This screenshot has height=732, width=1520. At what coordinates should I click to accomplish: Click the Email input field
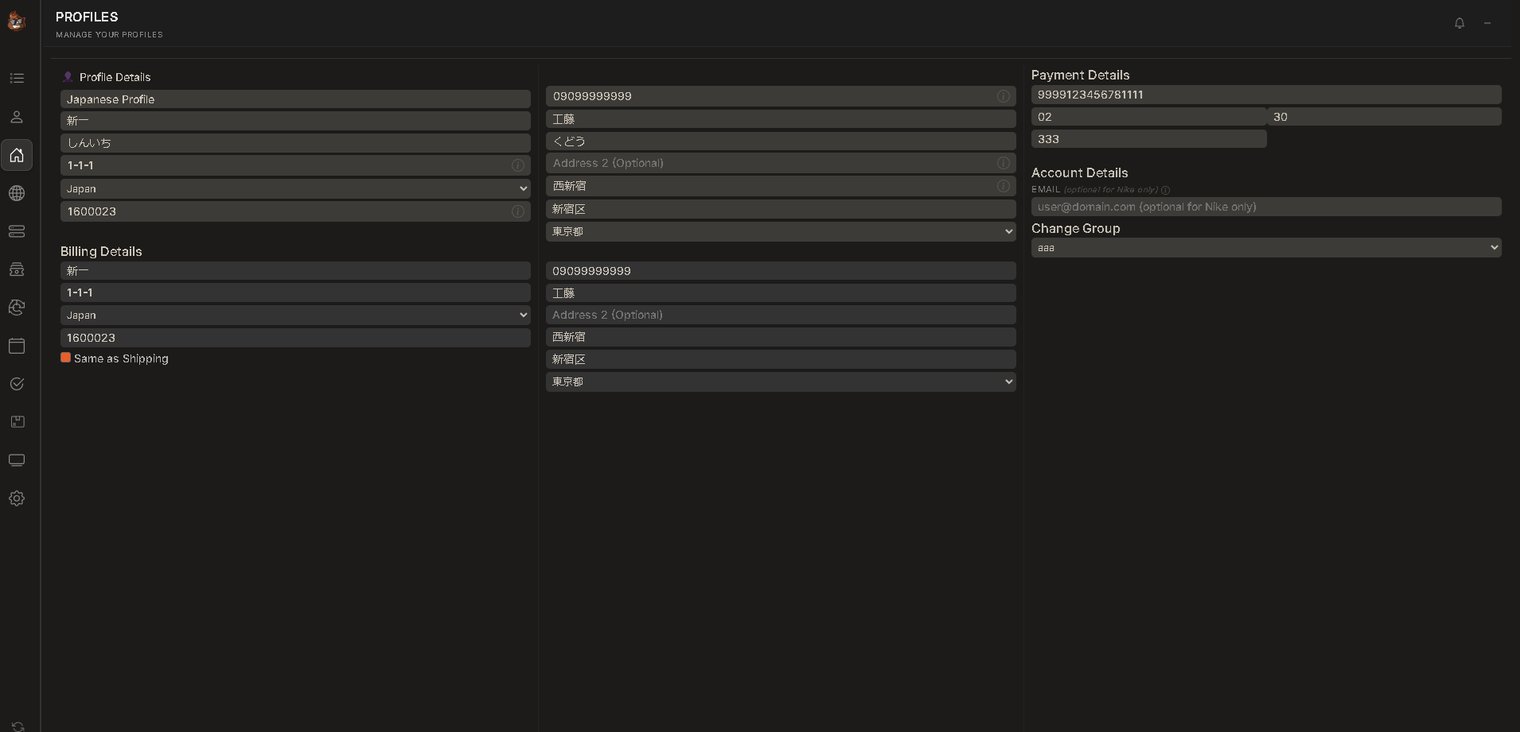tap(1266, 207)
